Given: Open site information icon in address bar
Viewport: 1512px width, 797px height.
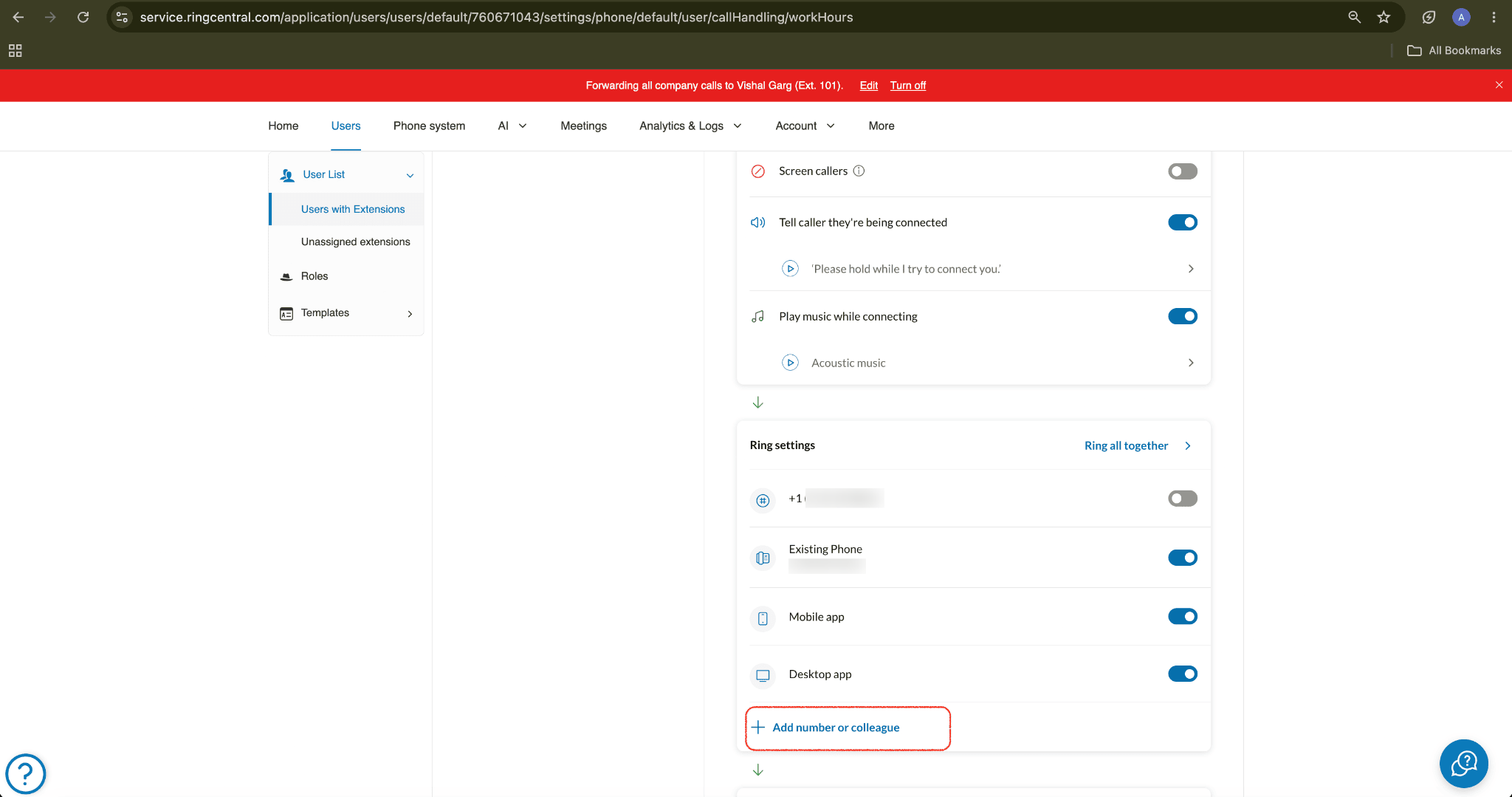Looking at the screenshot, I should tap(123, 17).
